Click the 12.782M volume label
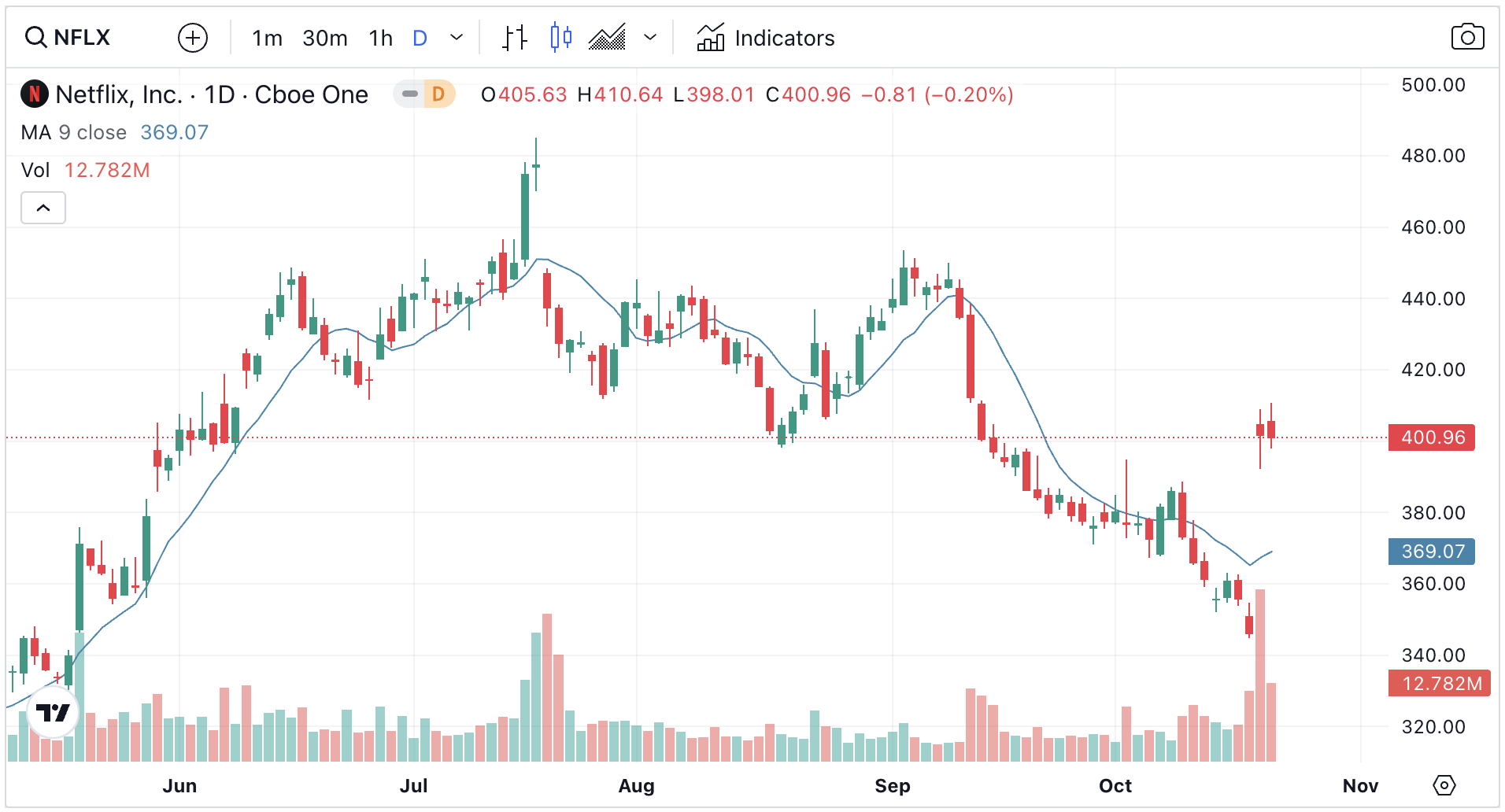 pos(1440,683)
